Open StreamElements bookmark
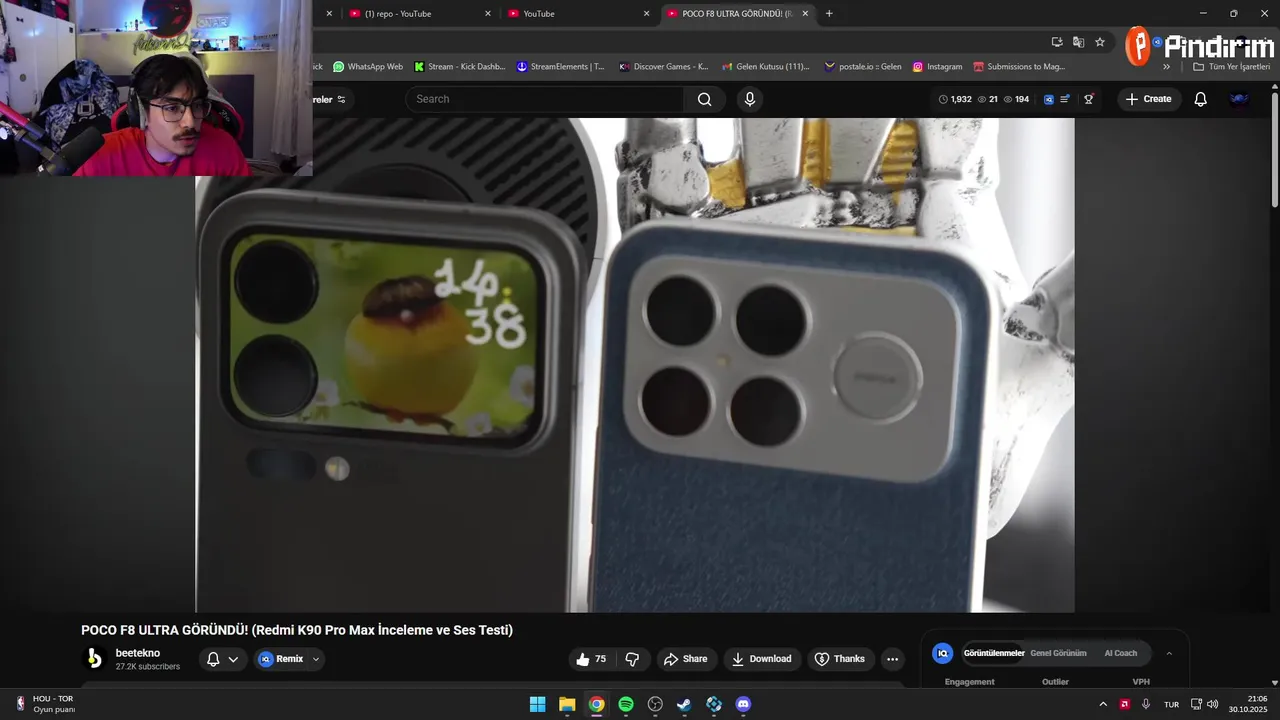The width and height of the screenshot is (1280, 720). point(561,67)
